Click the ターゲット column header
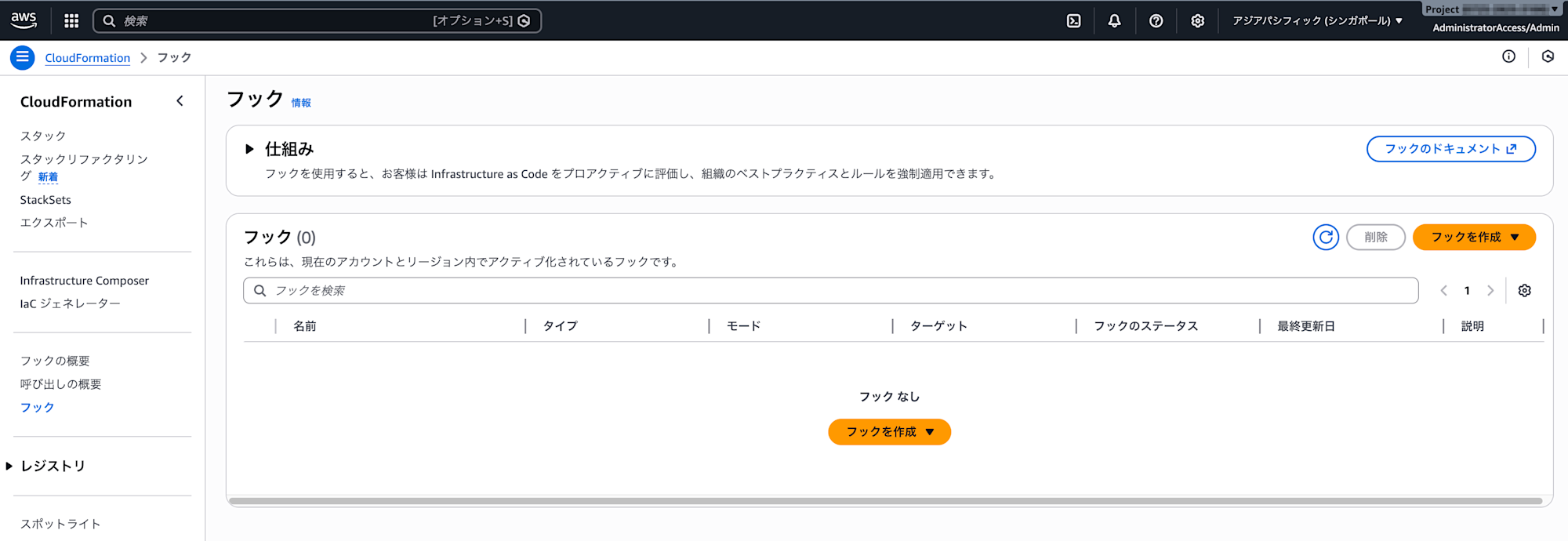The image size is (1568, 541). (938, 326)
